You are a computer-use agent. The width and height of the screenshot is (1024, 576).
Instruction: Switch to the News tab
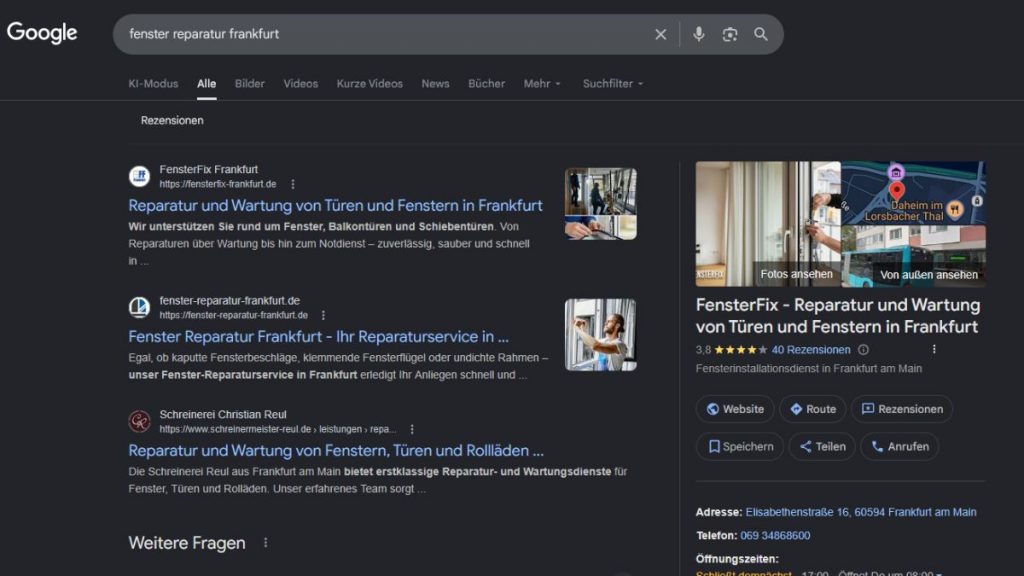[435, 84]
